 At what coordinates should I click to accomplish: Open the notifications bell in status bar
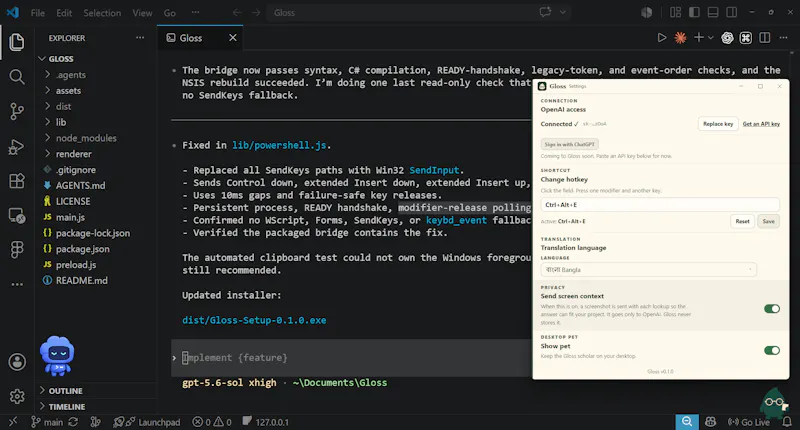tap(787, 422)
